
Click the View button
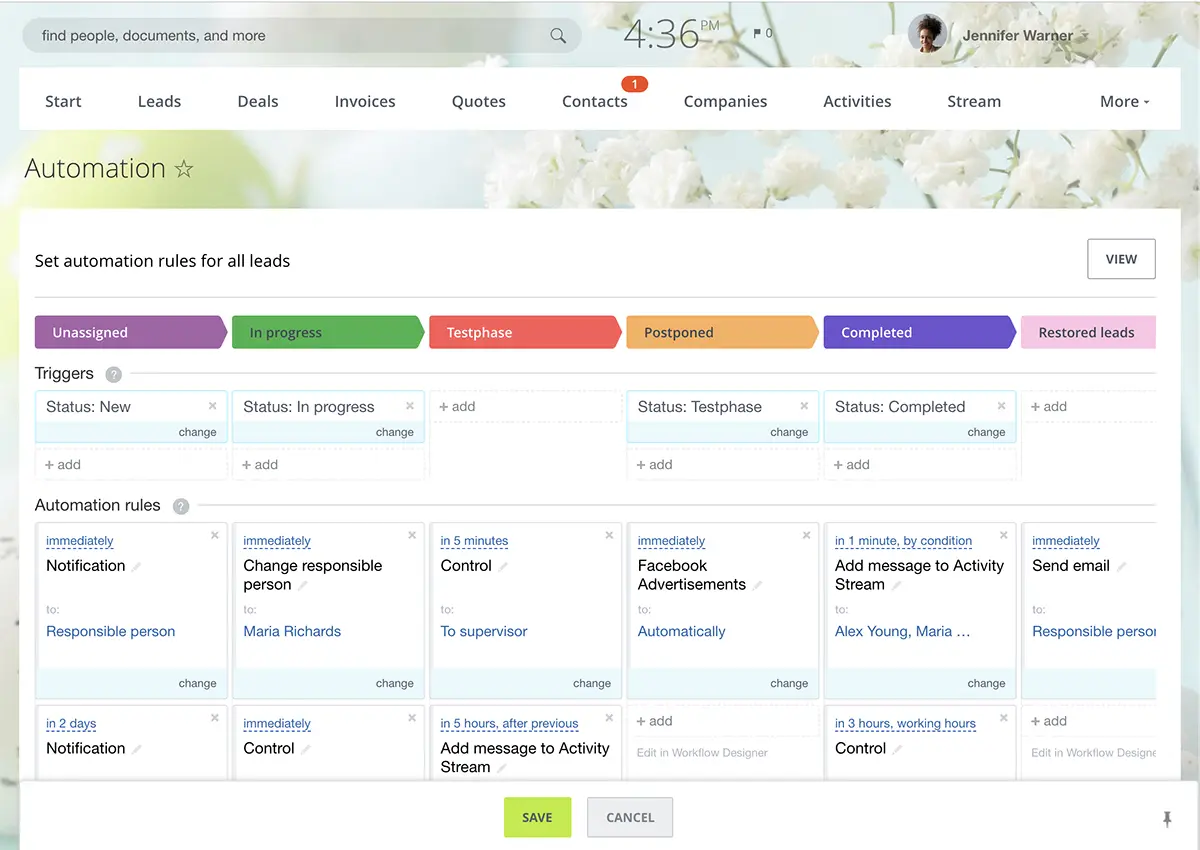[x=1120, y=259]
